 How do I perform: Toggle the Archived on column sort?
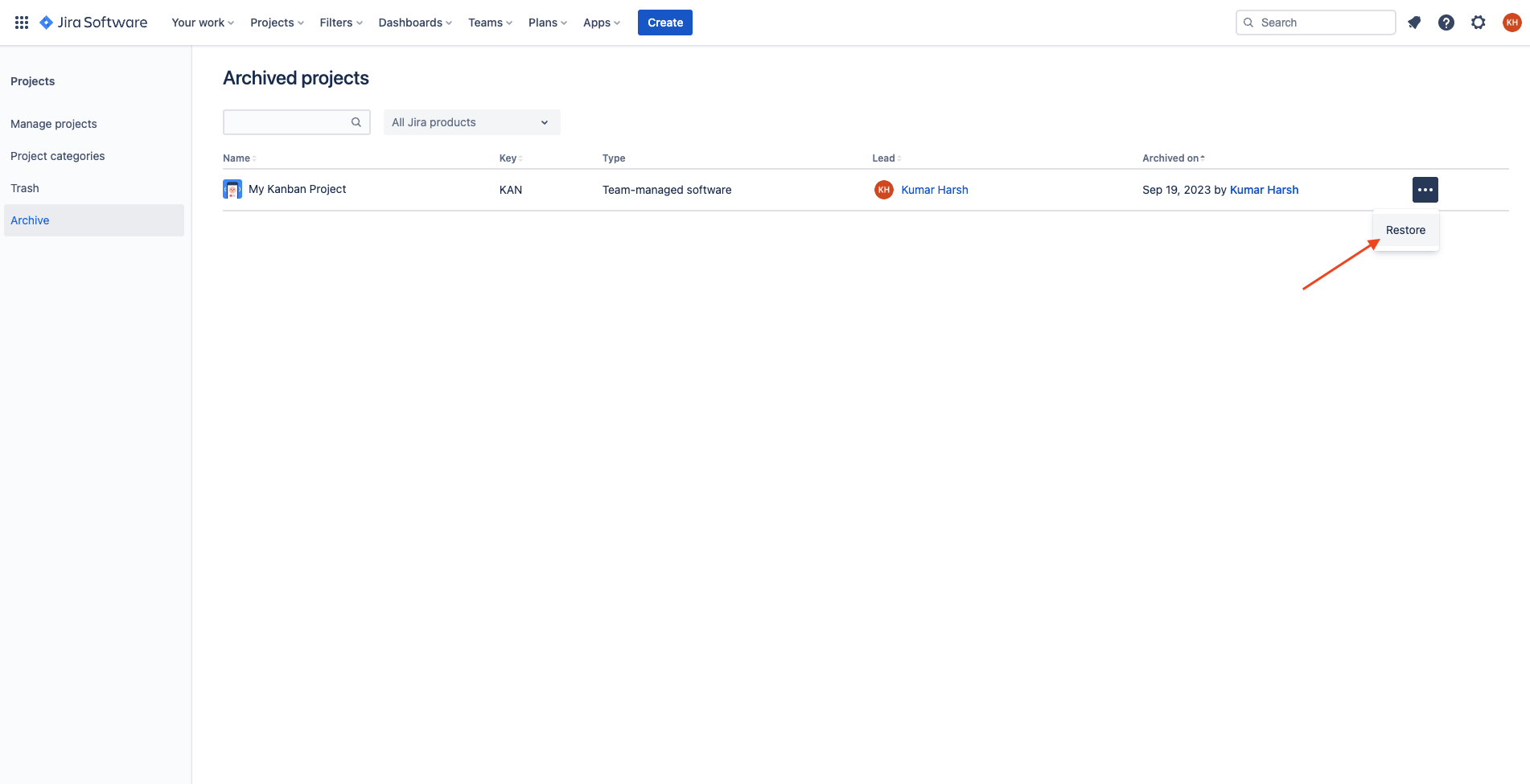point(1172,158)
